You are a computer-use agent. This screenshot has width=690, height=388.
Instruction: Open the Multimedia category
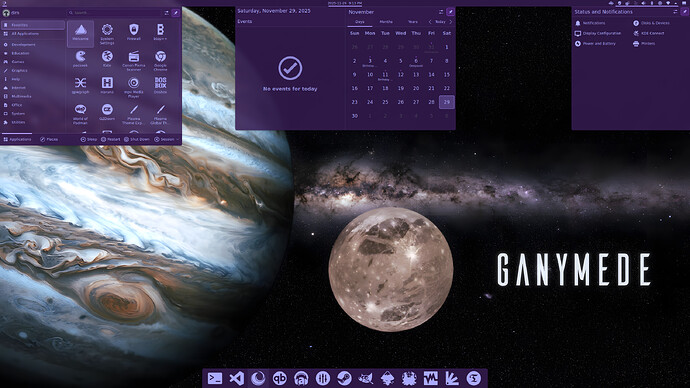(33, 96)
